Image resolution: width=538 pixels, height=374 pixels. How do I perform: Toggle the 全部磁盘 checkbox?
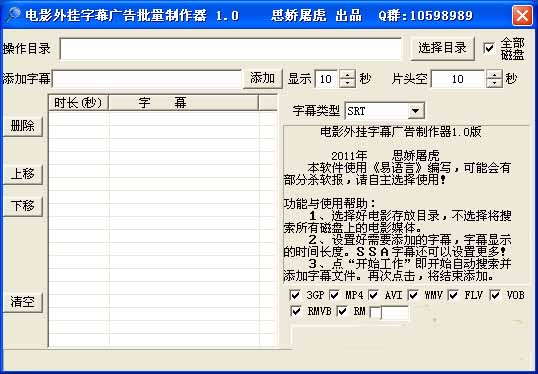pyautogui.click(x=489, y=48)
